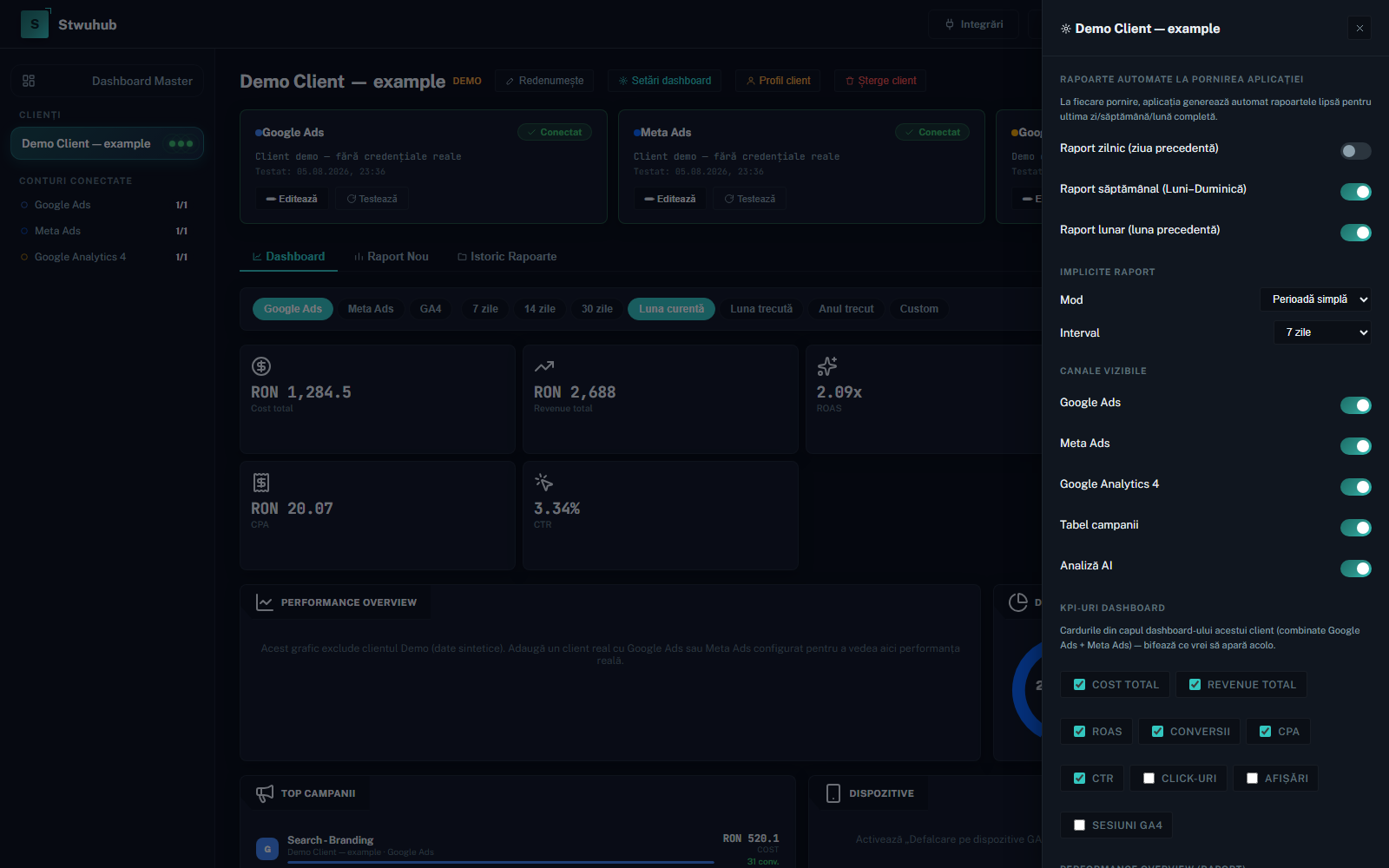Uncheck the ROAS KPI checkbox
Image resolution: width=1389 pixels, height=868 pixels.
(1079, 732)
